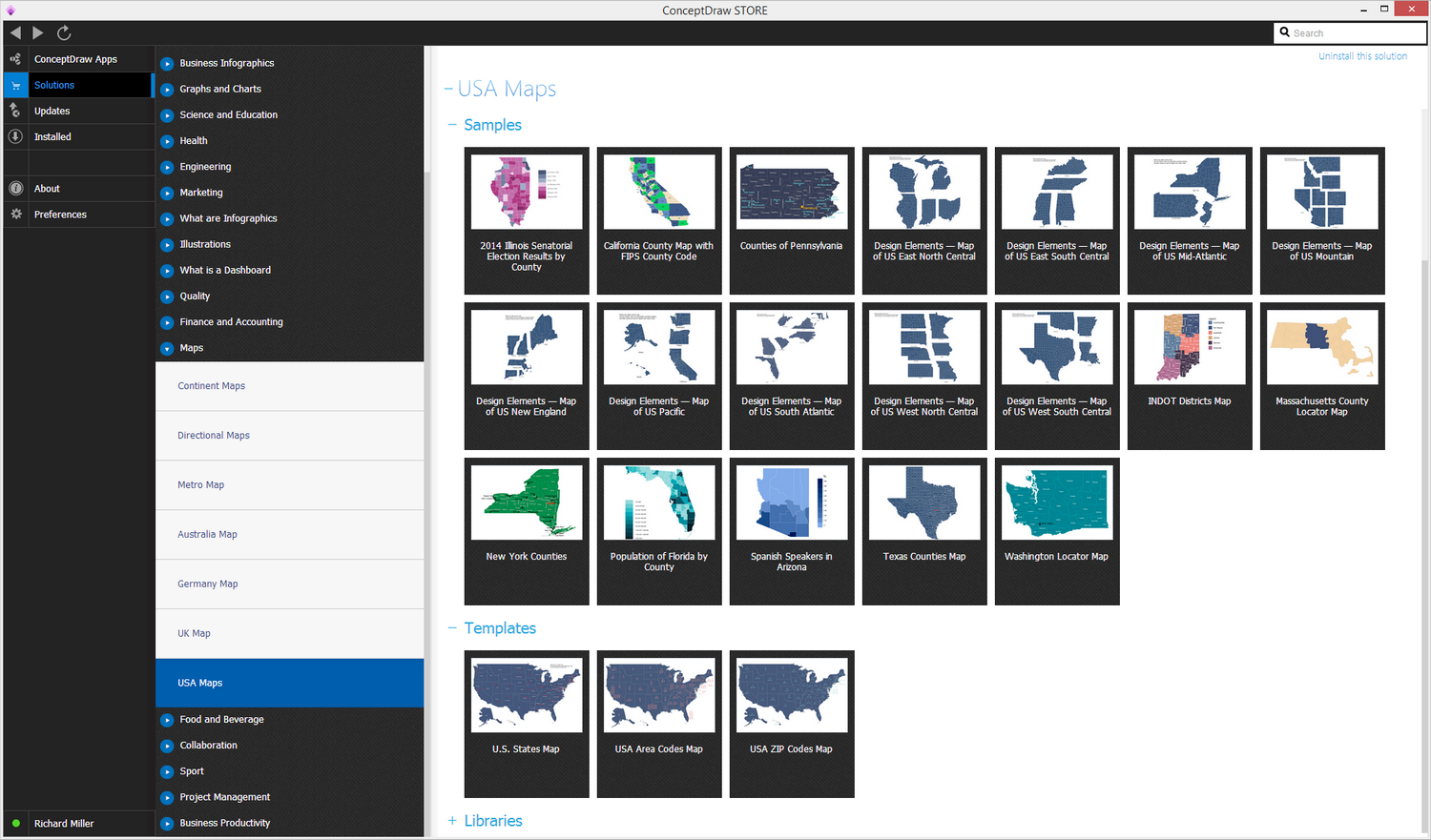Open the Installed tab

pos(77,136)
